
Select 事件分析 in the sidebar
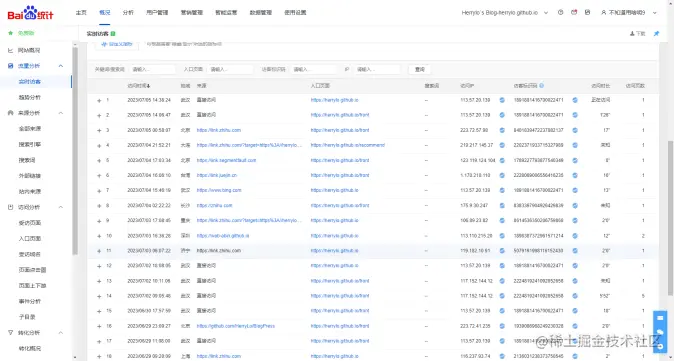click(30, 301)
